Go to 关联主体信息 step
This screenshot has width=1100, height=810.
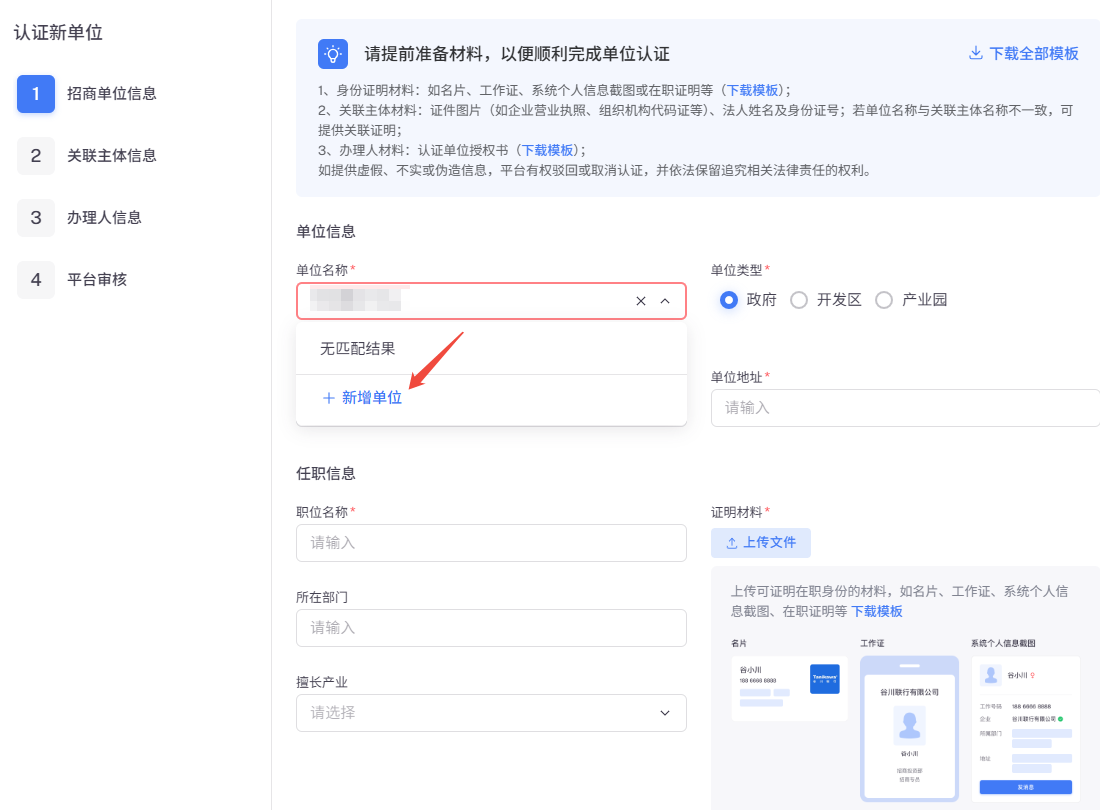coord(112,156)
